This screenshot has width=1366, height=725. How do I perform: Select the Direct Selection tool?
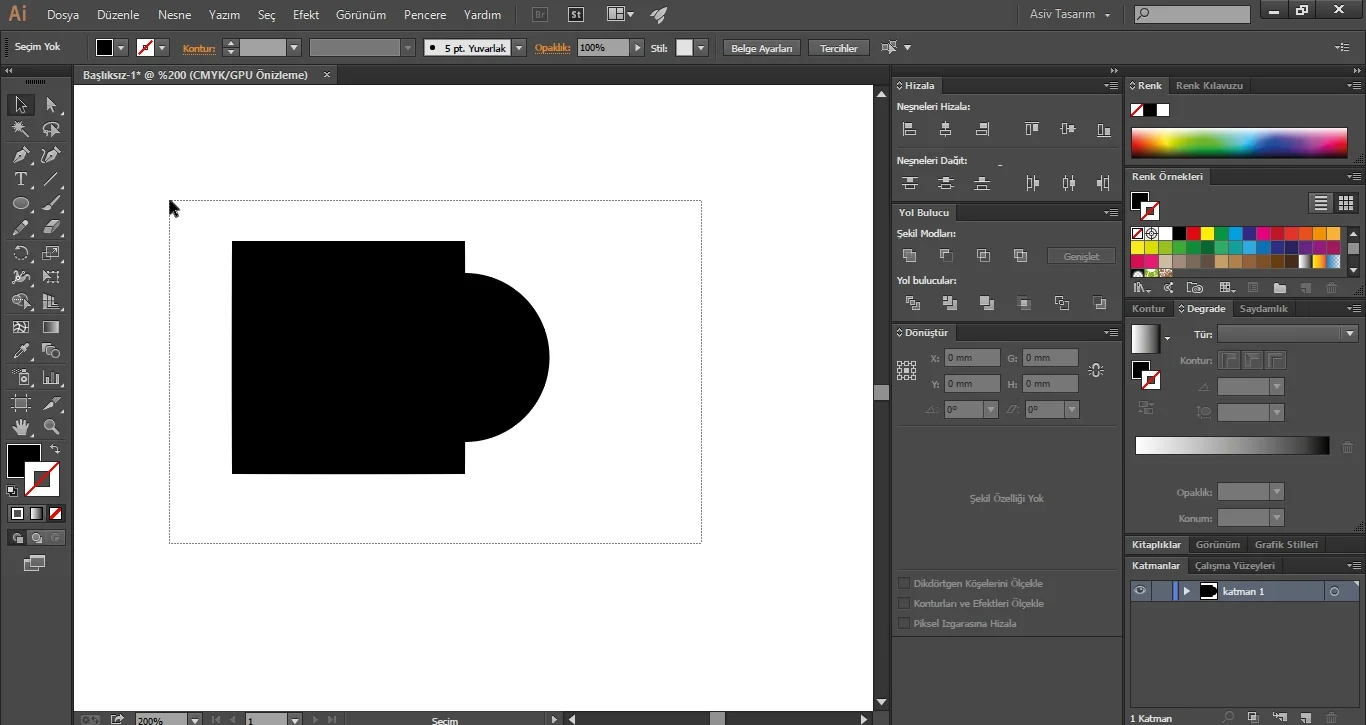tap(51, 105)
